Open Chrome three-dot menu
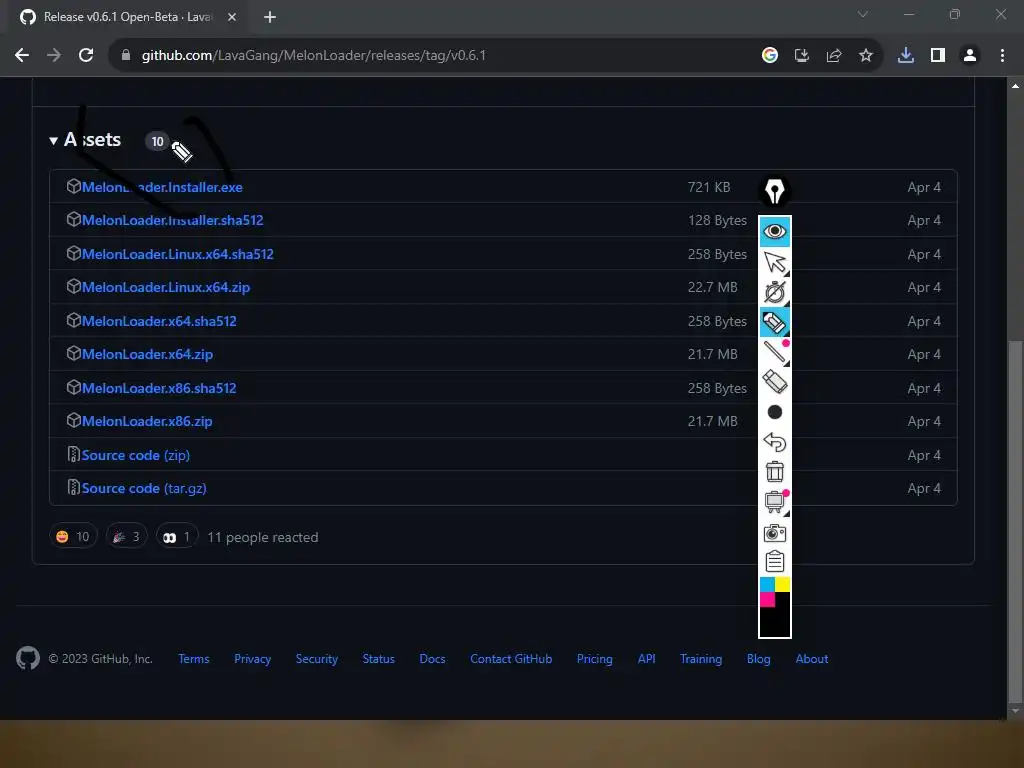 [x=1002, y=56]
